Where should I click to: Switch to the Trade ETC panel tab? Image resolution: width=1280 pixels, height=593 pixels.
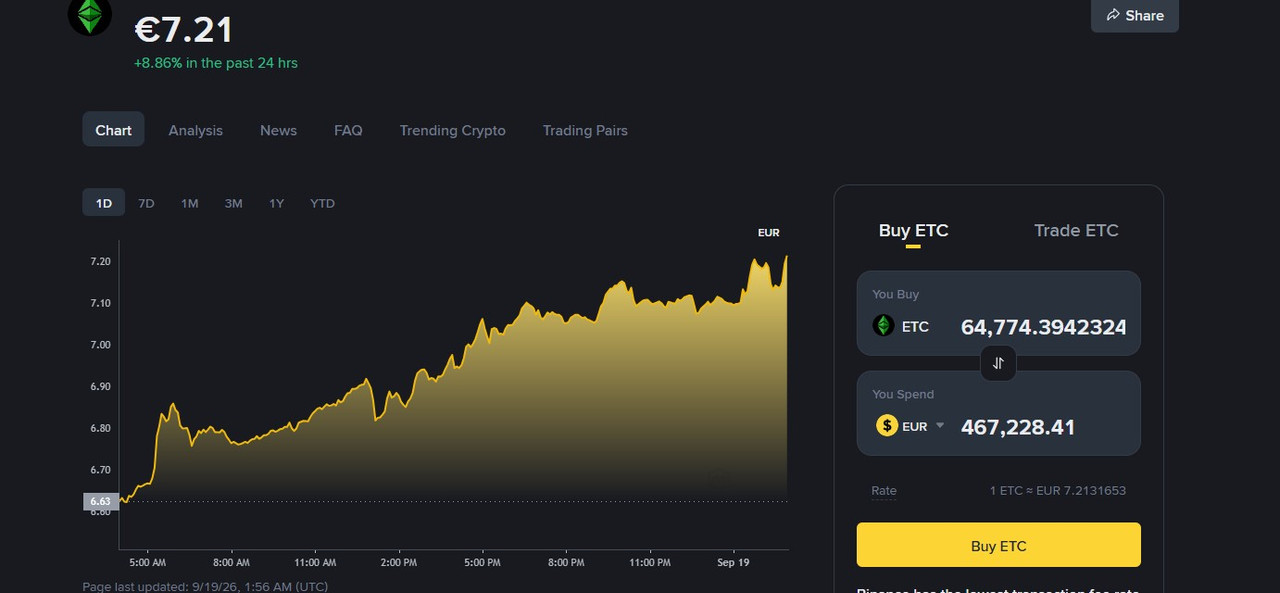[1076, 231]
